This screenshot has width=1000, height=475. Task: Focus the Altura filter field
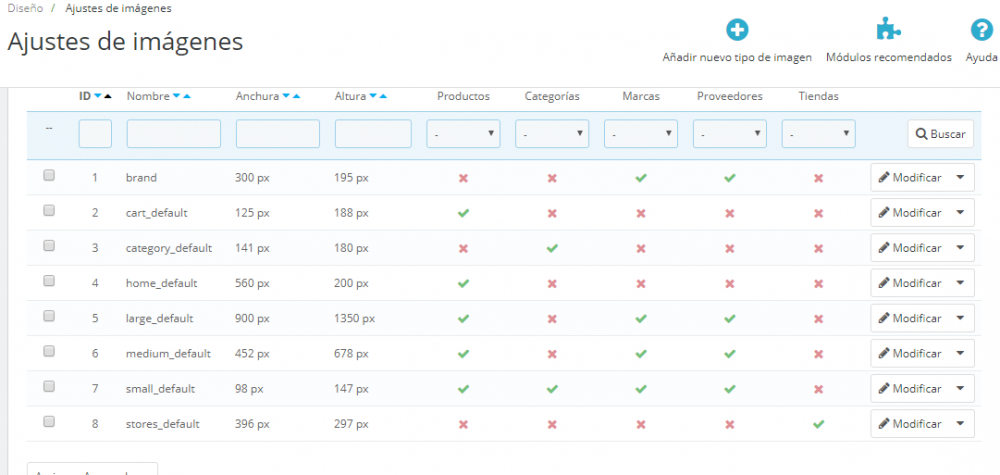(373, 134)
